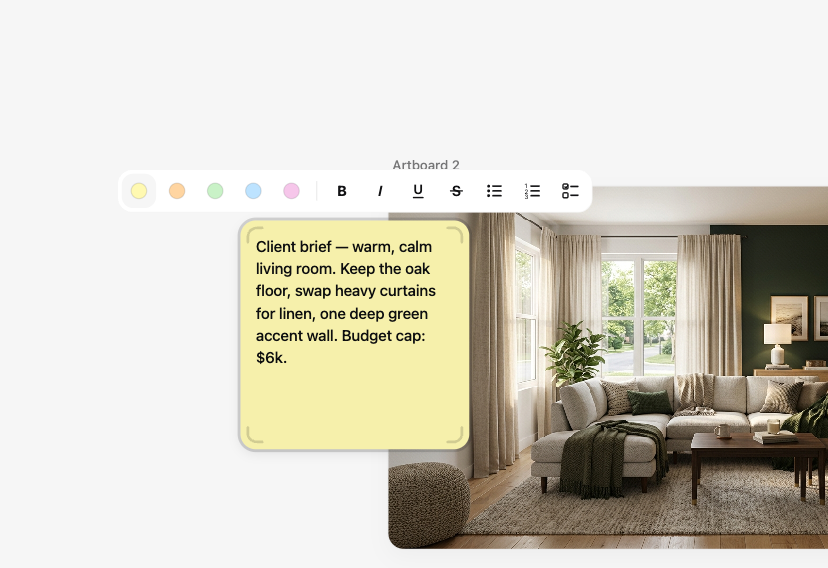Underline the selected note text
Screen dimensions: 828x568
point(418,191)
